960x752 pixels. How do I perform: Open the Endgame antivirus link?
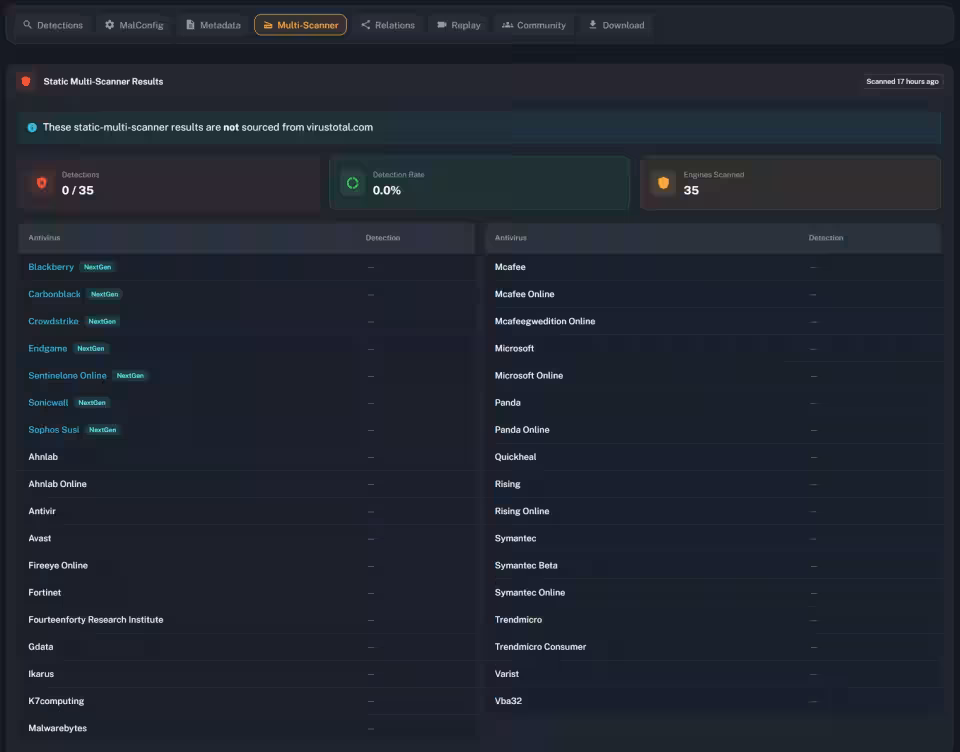(48, 348)
